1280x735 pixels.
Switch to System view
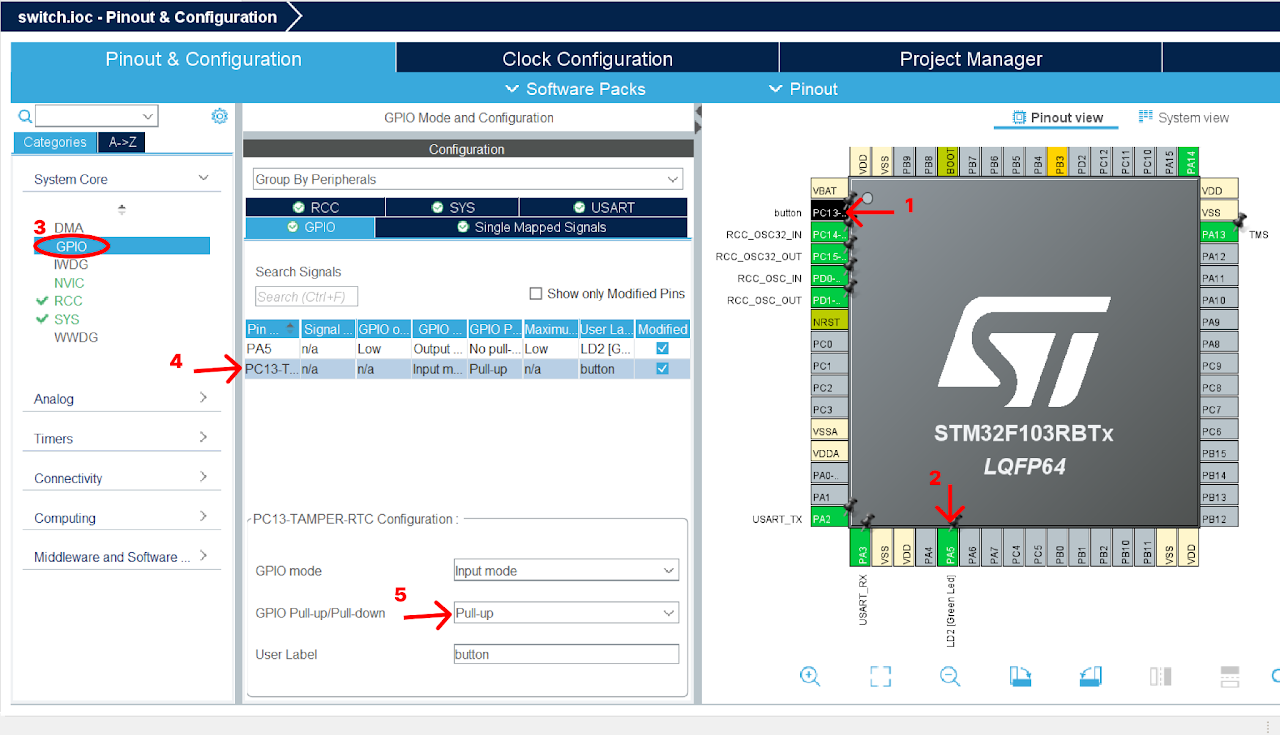[1184, 117]
